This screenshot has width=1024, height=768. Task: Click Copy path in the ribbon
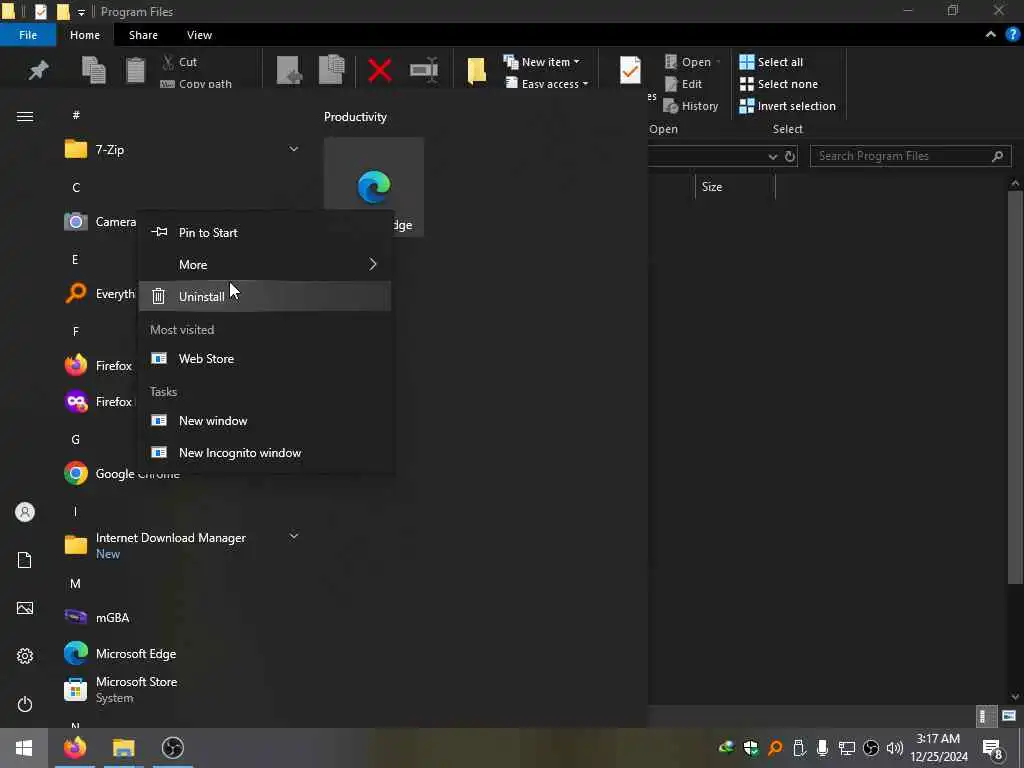coord(196,84)
